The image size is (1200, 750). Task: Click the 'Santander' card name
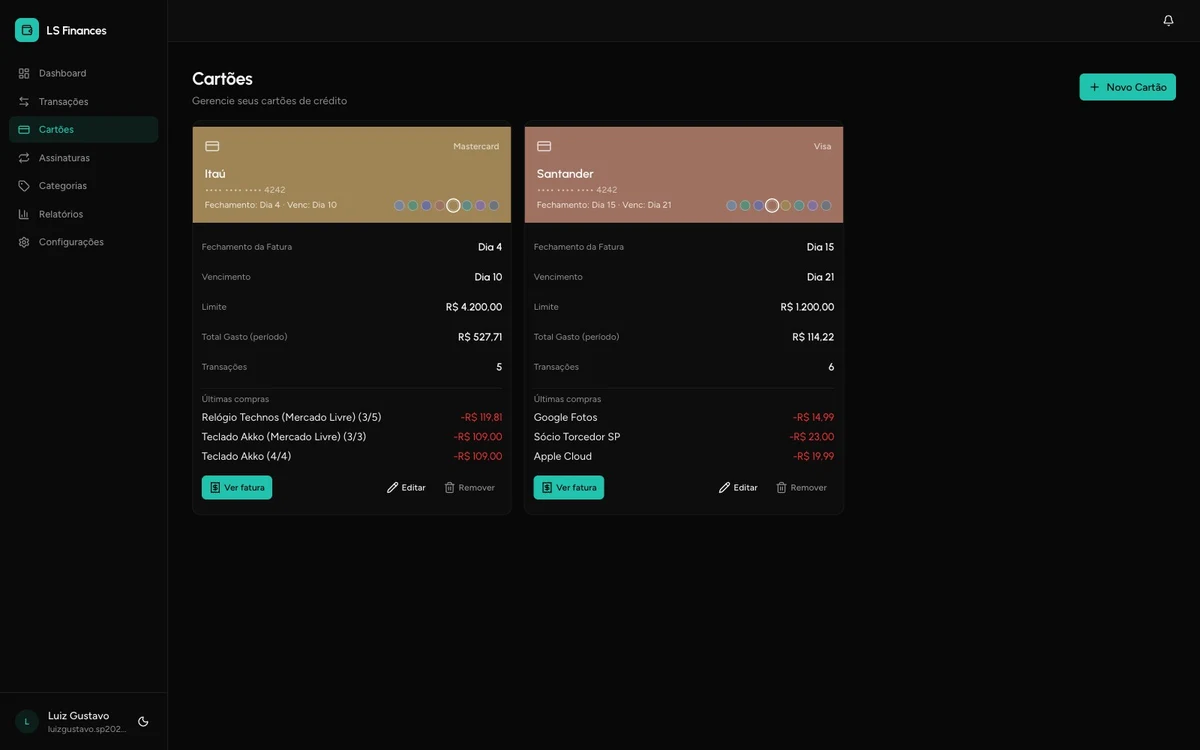(x=565, y=174)
